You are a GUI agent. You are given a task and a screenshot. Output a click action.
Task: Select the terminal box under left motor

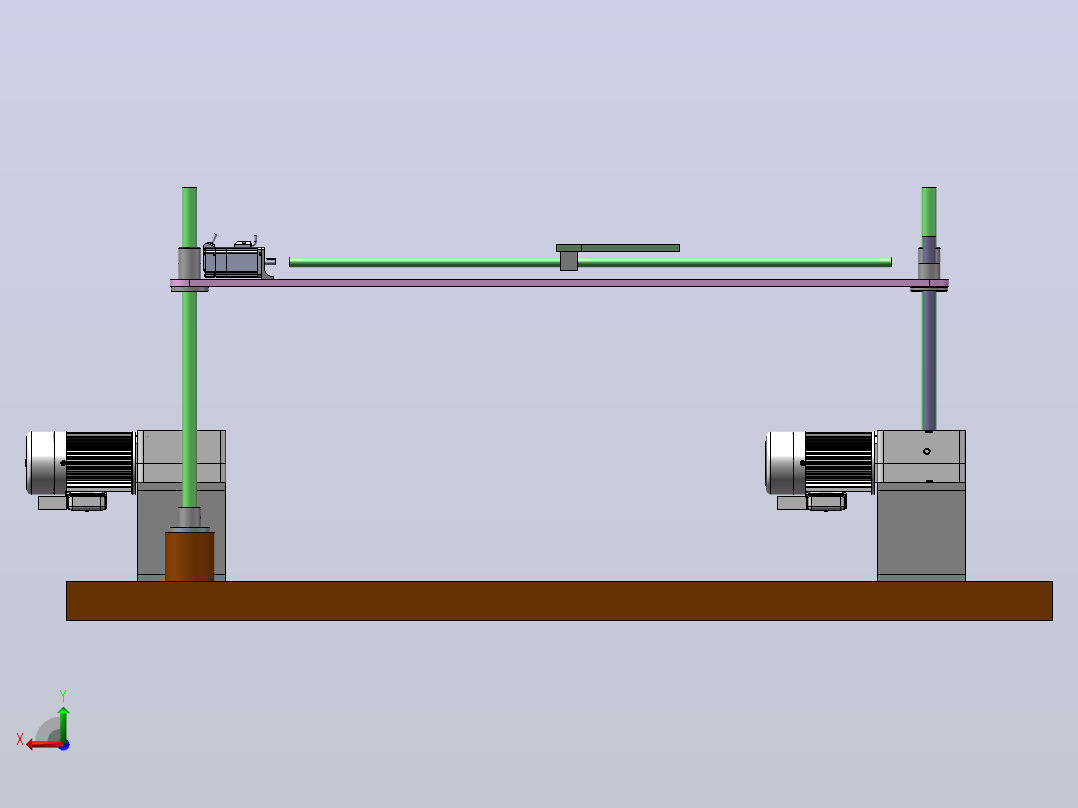(87, 501)
